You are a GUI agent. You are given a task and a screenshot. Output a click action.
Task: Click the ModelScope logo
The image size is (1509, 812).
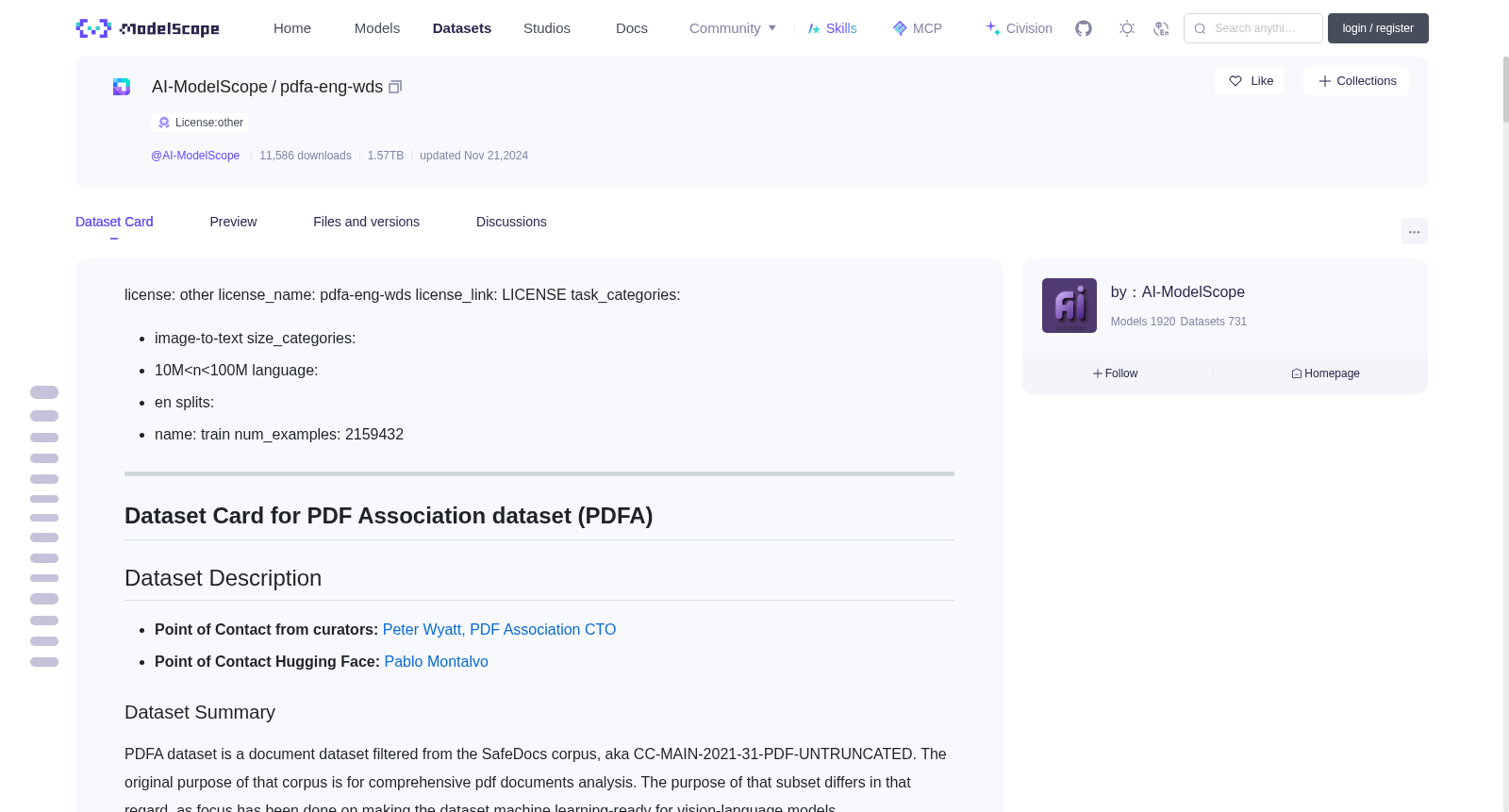point(147,28)
